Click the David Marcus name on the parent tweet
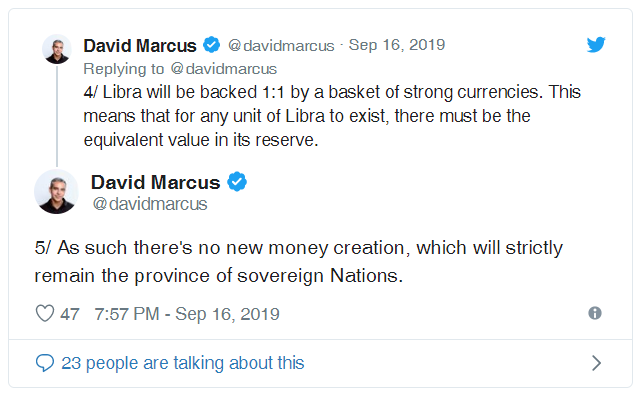Viewport: 641px width, 393px height. point(140,45)
